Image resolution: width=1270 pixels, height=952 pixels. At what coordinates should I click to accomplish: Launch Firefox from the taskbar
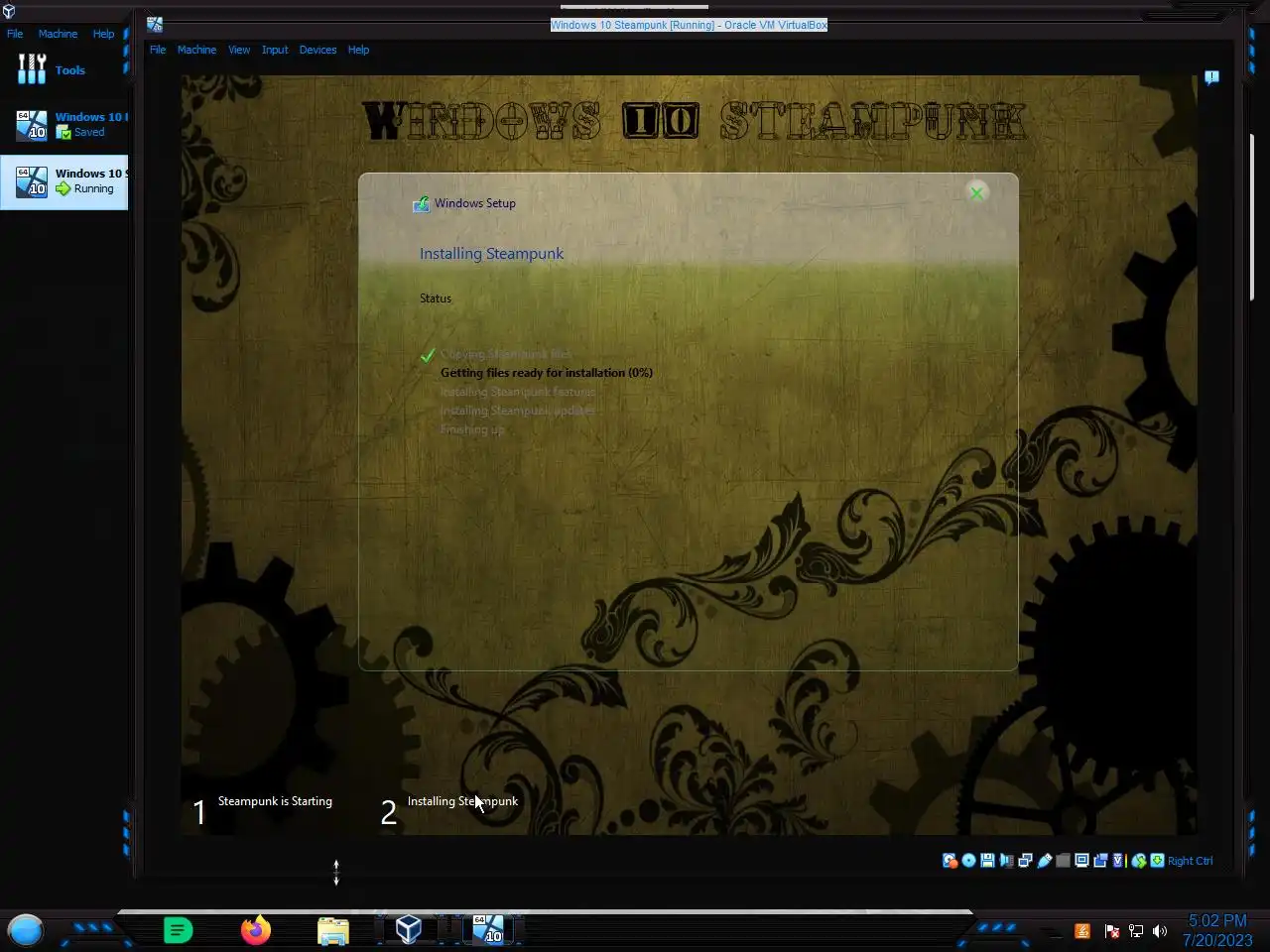pos(255,930)
